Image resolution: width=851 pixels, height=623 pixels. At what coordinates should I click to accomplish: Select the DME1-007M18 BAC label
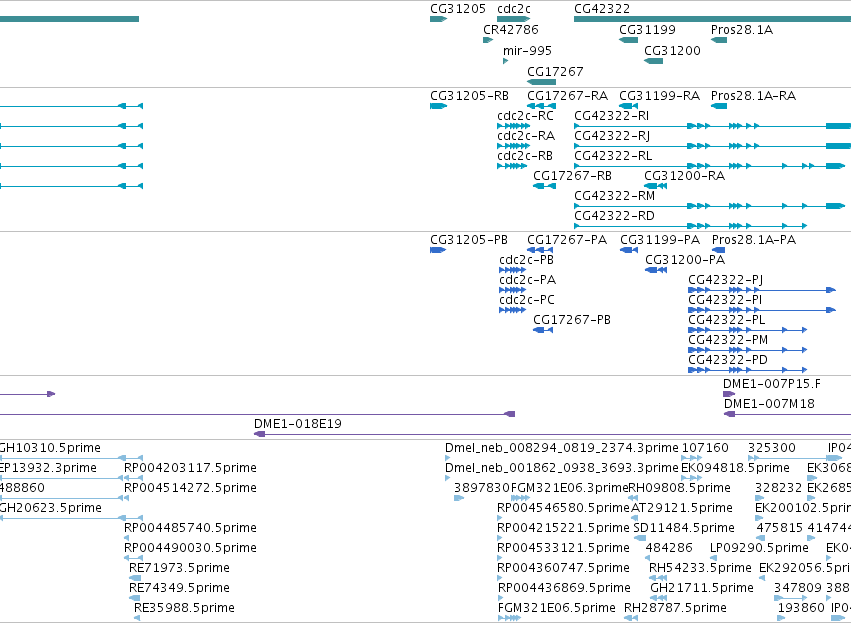(x=769, y=404)
